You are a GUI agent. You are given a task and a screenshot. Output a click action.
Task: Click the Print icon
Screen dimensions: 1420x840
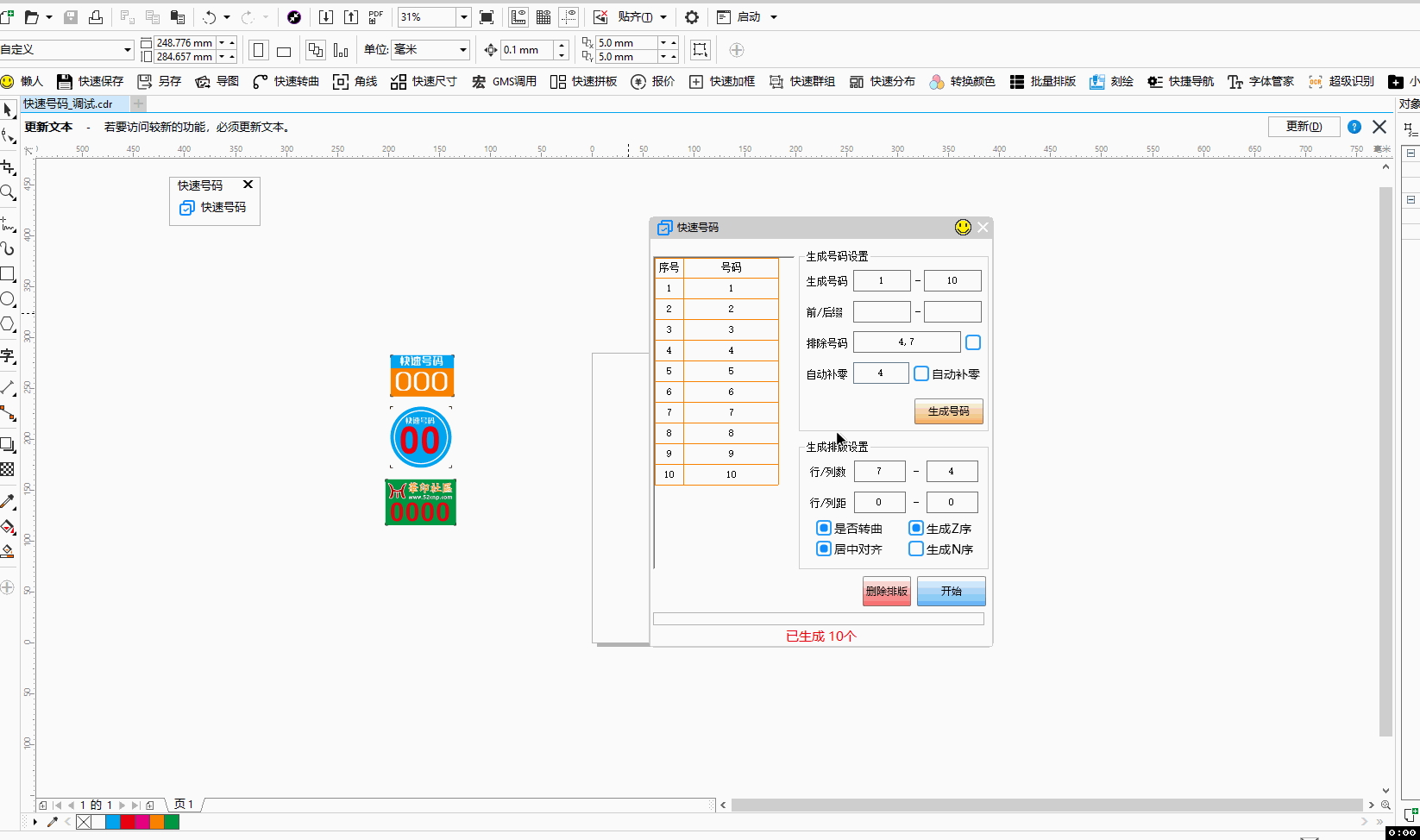[x=96, y=17]
